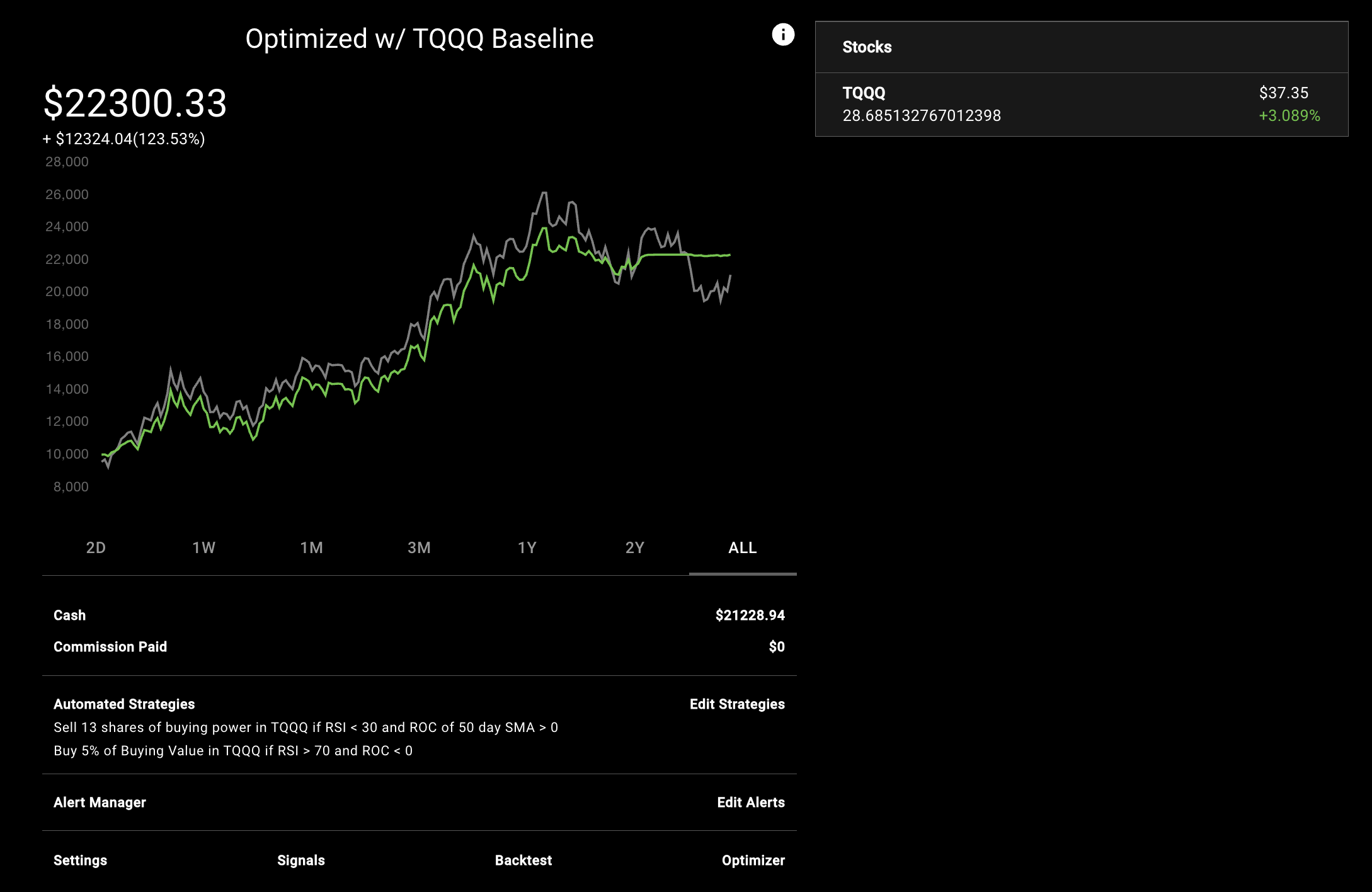Viewport: 1372px width, 892px height.
Task: Select the 1W time range tab
Action: pyautogui.click(x=203, y=547)
